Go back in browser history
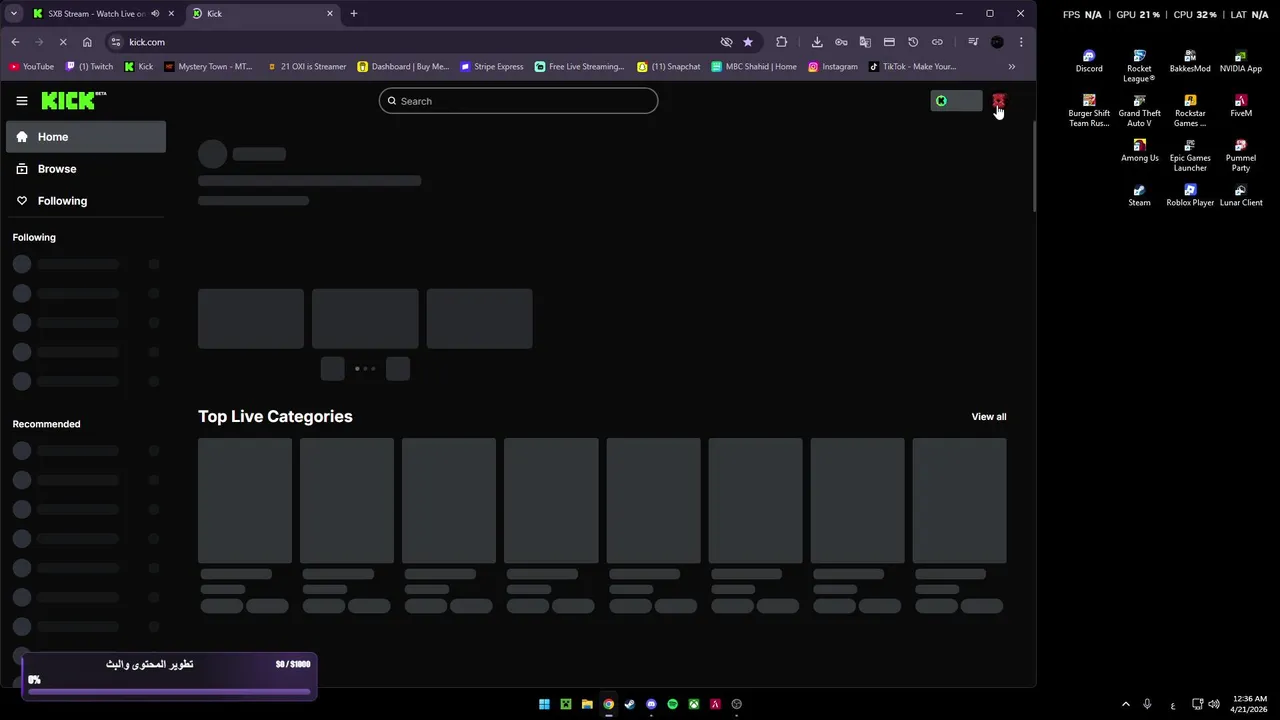 [x=15, y=42]
